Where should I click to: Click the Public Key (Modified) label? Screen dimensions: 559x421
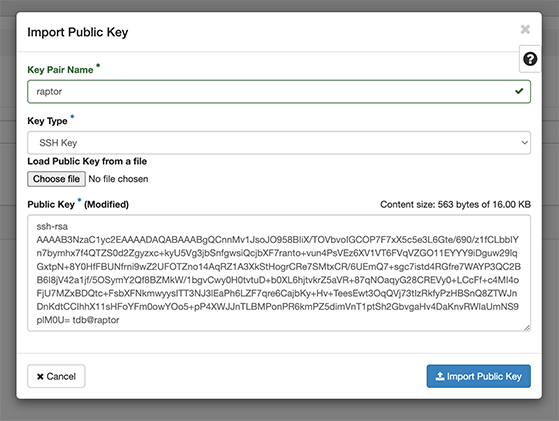click(x=78, y=204)
